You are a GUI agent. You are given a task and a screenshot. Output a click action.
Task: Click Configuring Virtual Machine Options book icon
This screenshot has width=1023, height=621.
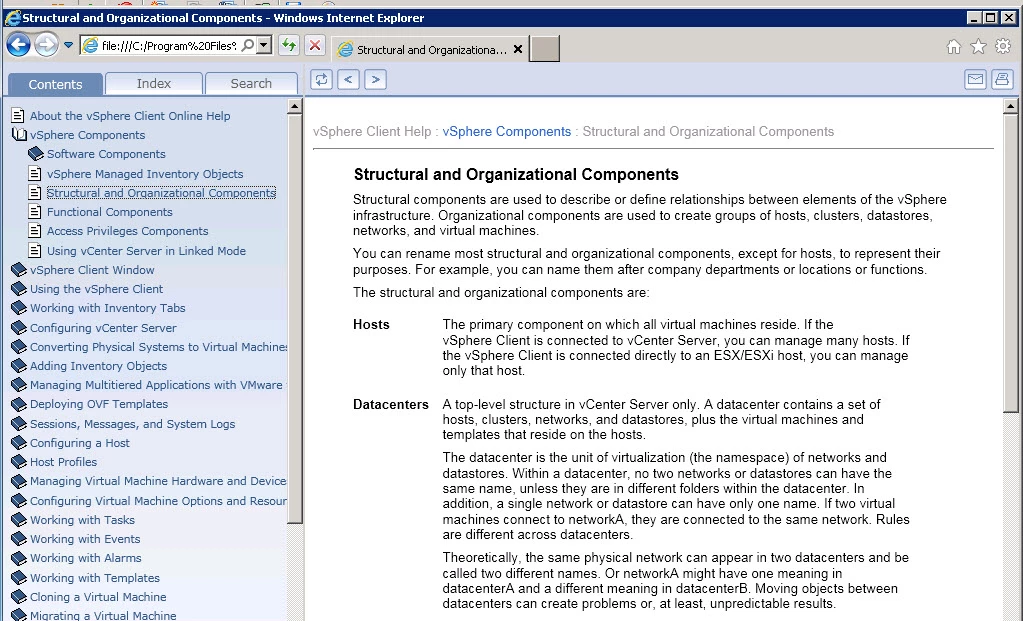pyautogui.click(x=19, y=500)
